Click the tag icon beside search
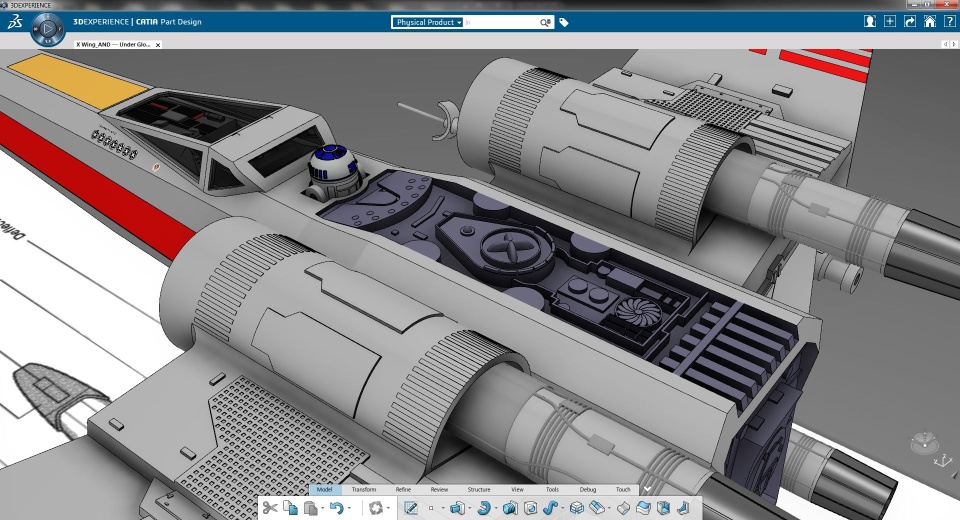 click(564, 22)
